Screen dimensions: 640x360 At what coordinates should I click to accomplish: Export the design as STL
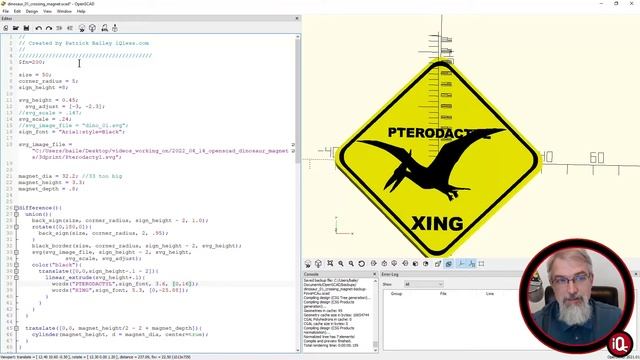[104, 28]
